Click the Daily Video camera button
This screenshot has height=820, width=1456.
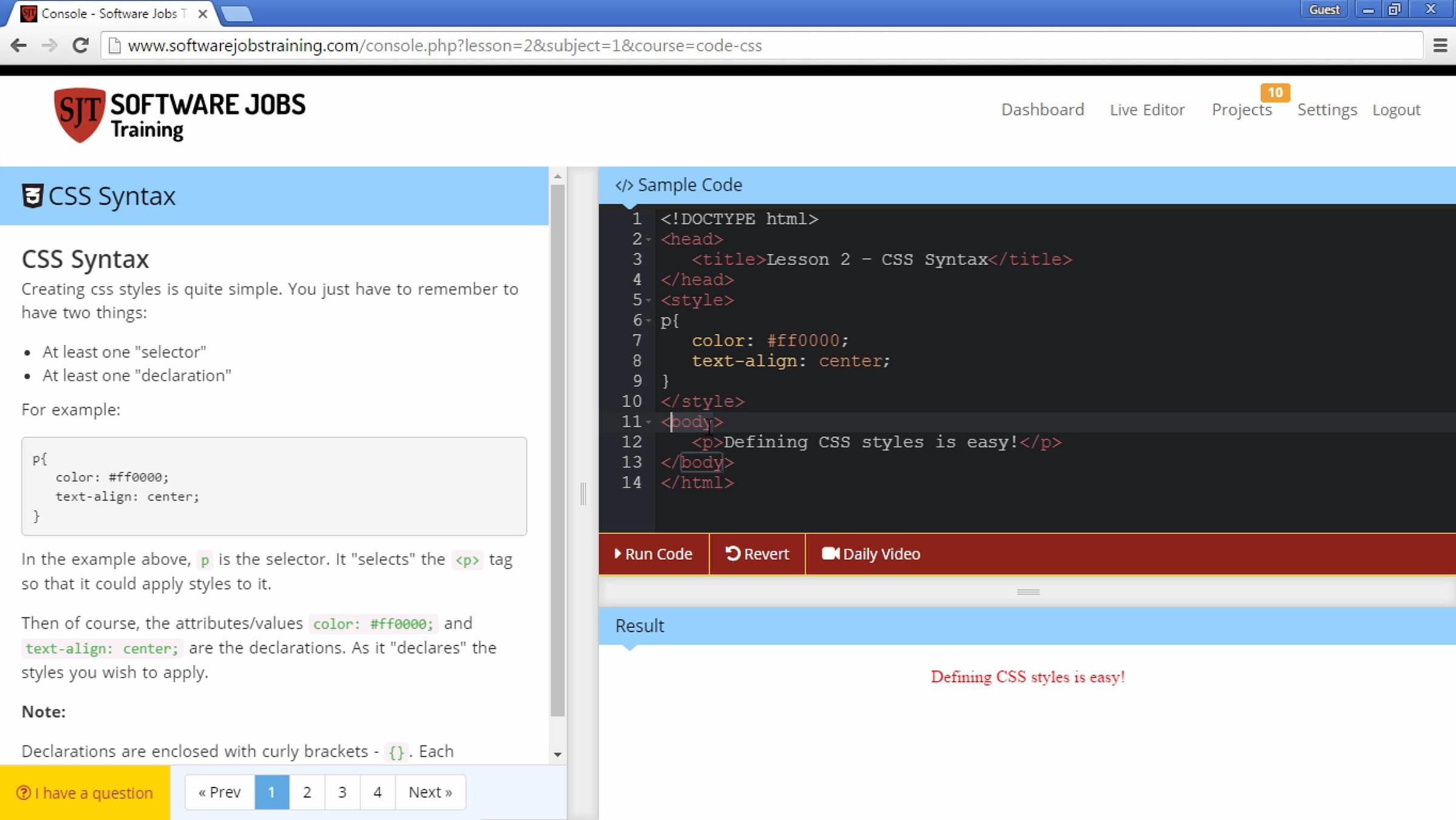[x=871, y=554]
